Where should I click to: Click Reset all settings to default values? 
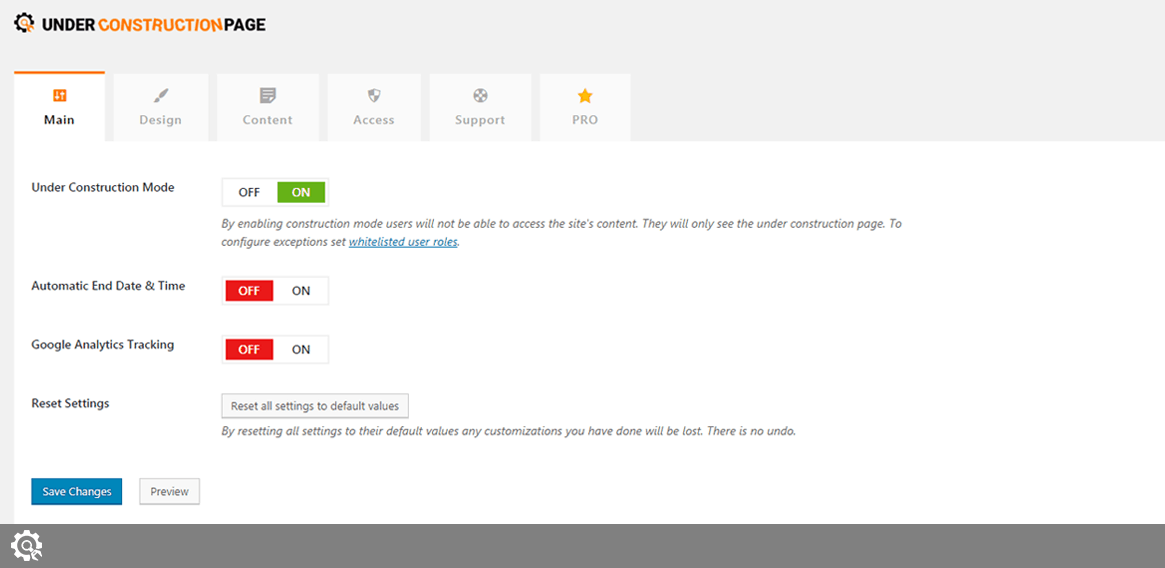click(x=314, y=406)
